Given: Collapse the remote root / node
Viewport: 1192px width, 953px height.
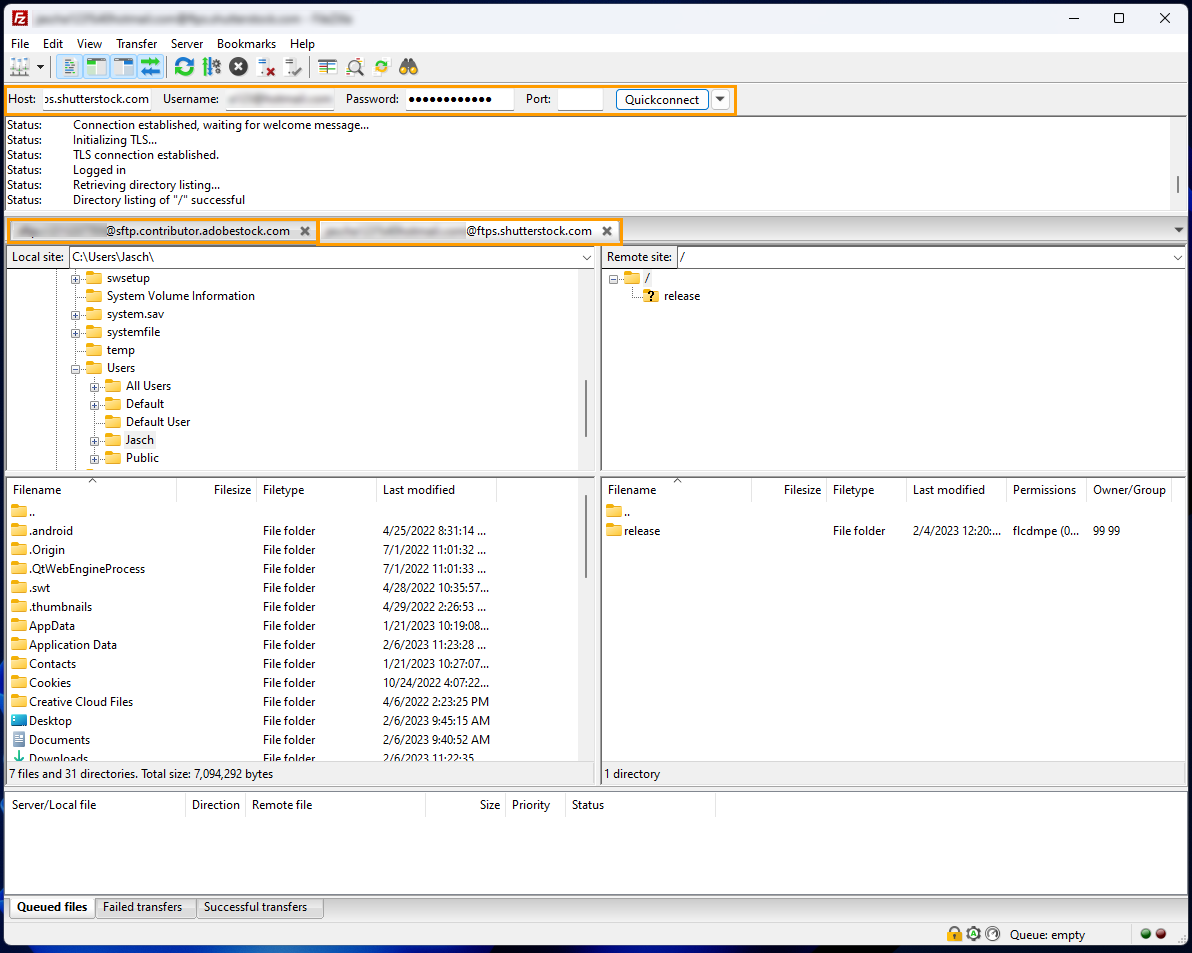Looking at the screenshot, I should click(613, 279).
